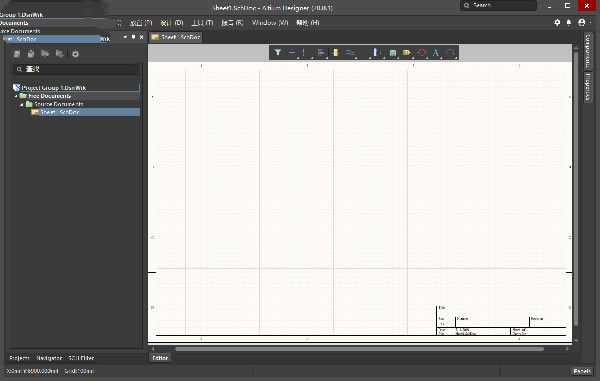600x381 pixels.
Task: Click the notifications bell icon
Action: [569, 23]
